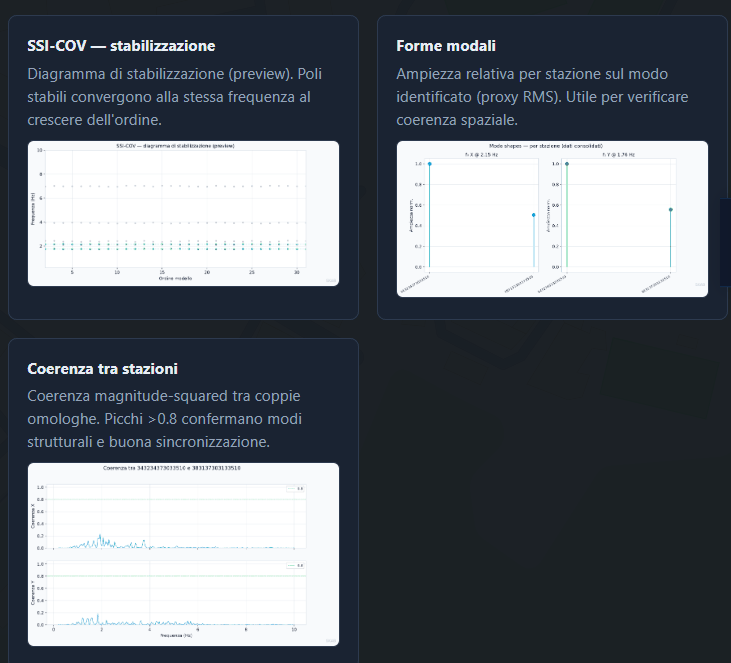Click the 'SSI-COV — stabilizzazione' card heading

[121, 46]
